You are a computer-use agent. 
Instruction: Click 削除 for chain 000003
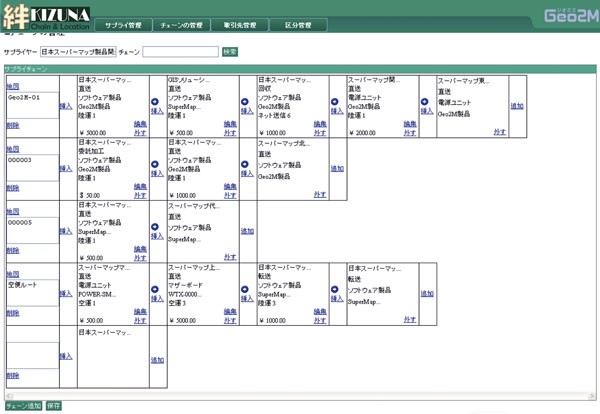[13, 188]
